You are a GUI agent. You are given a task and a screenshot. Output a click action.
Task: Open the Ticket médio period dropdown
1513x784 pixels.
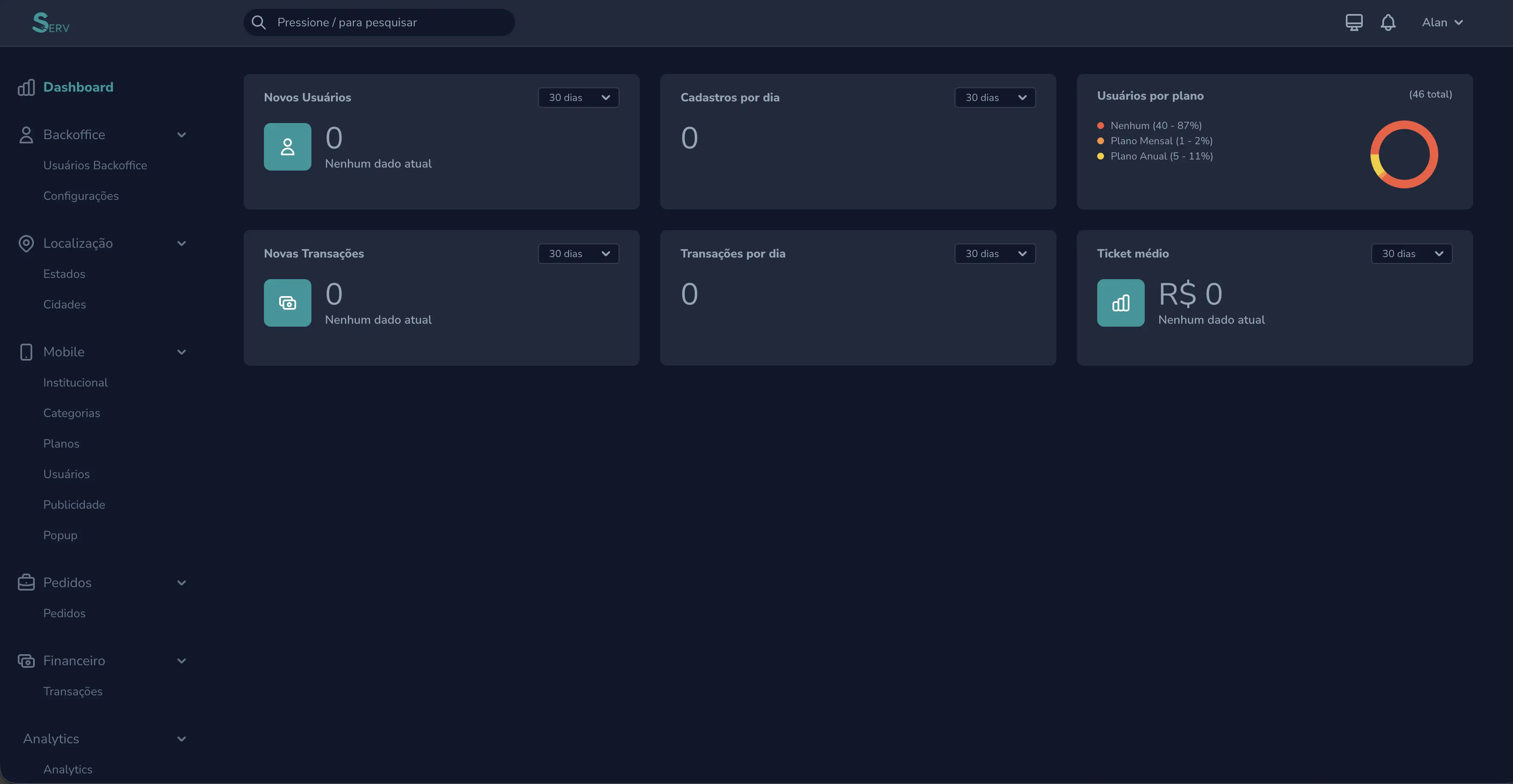[1412, 254]
